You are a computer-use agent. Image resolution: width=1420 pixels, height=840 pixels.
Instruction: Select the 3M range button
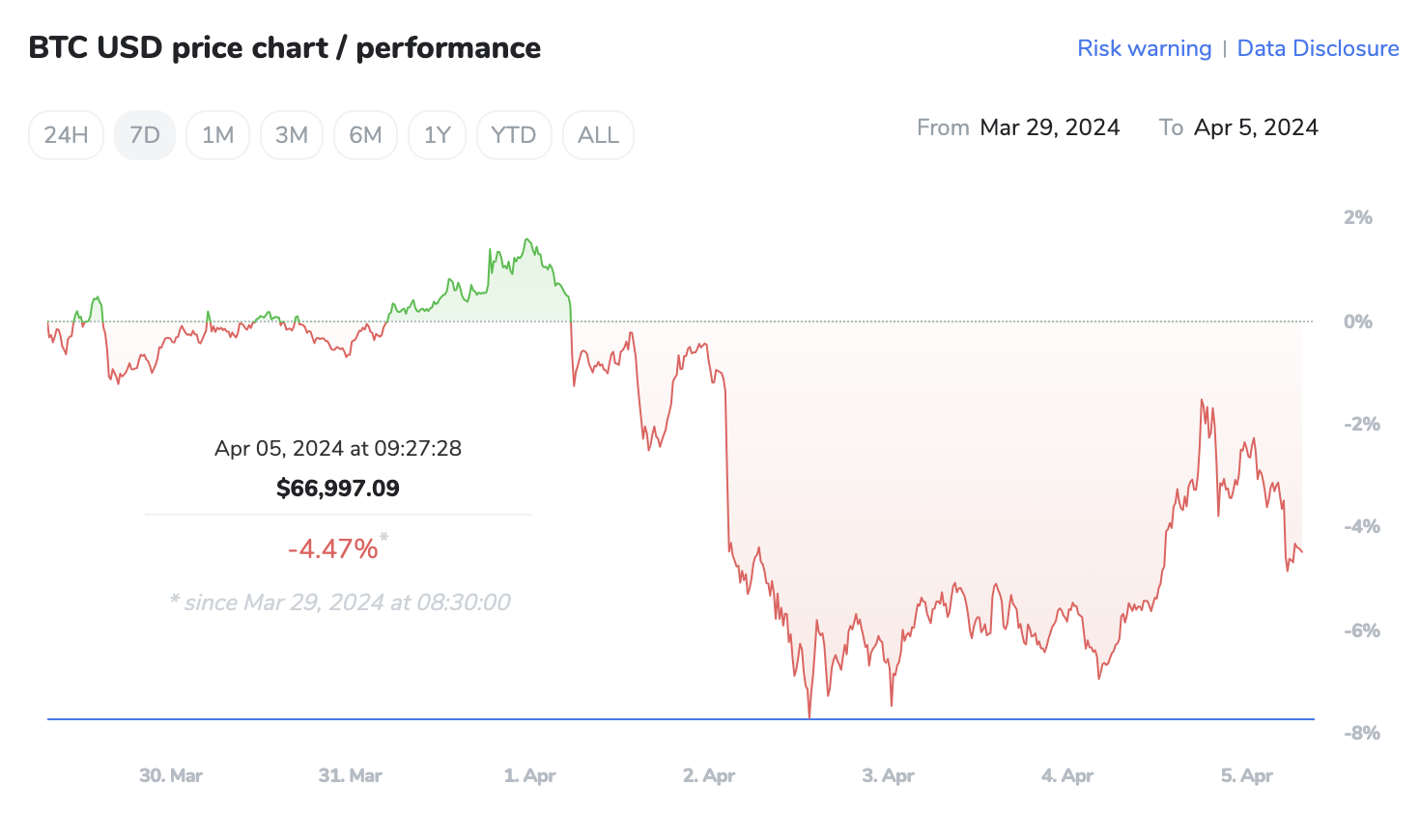292,135
